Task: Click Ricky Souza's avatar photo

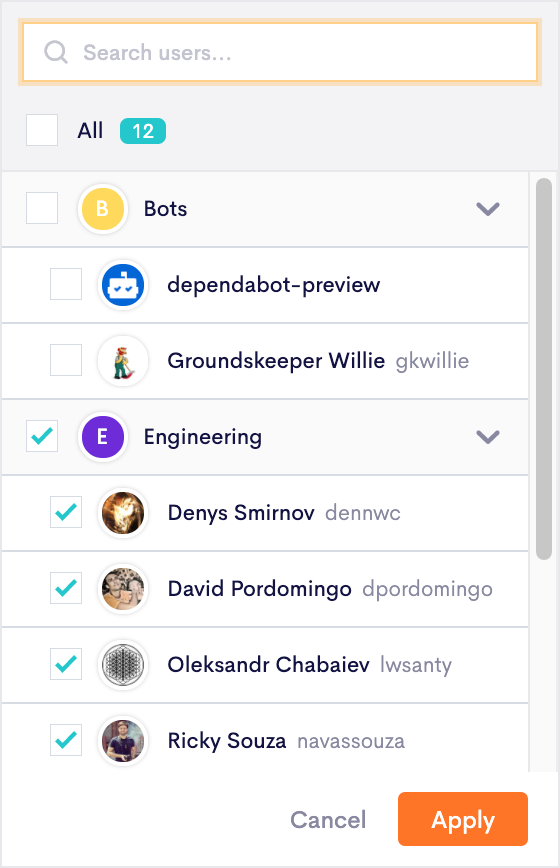Action: [123, 741]
